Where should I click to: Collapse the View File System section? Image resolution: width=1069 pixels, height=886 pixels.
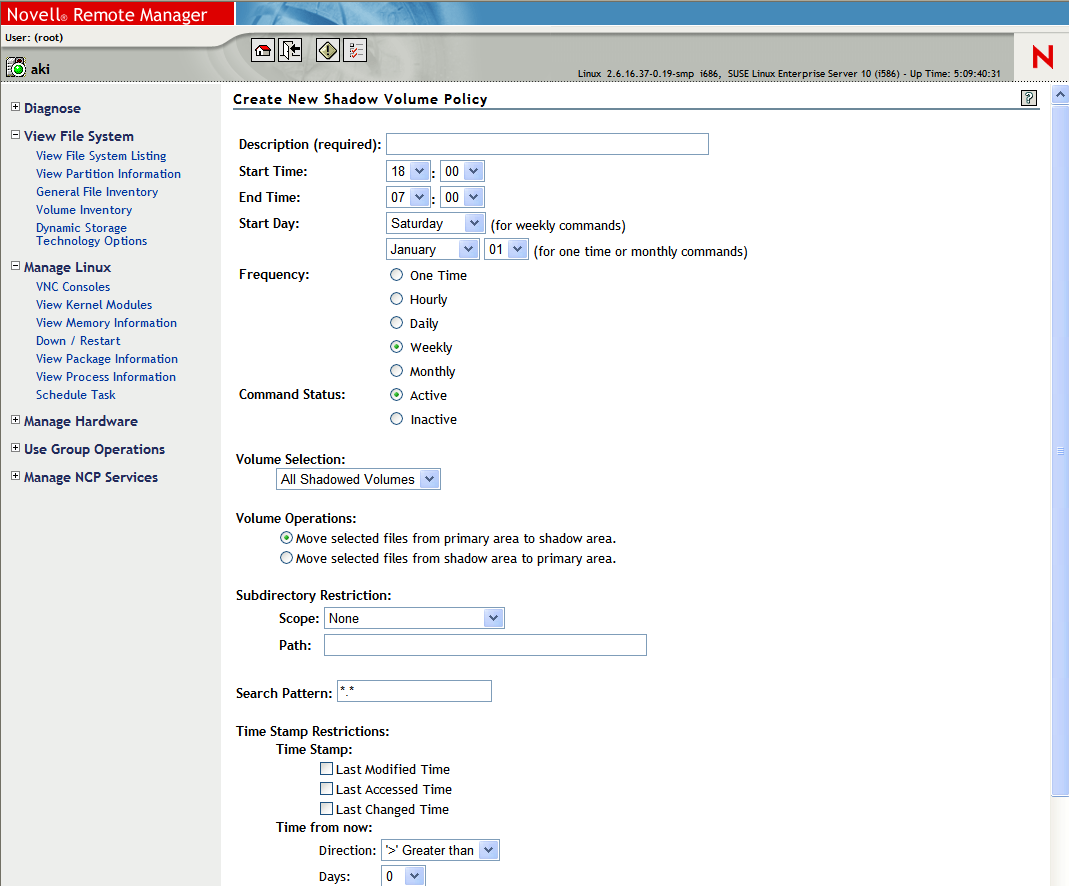[x=15, y=135]
